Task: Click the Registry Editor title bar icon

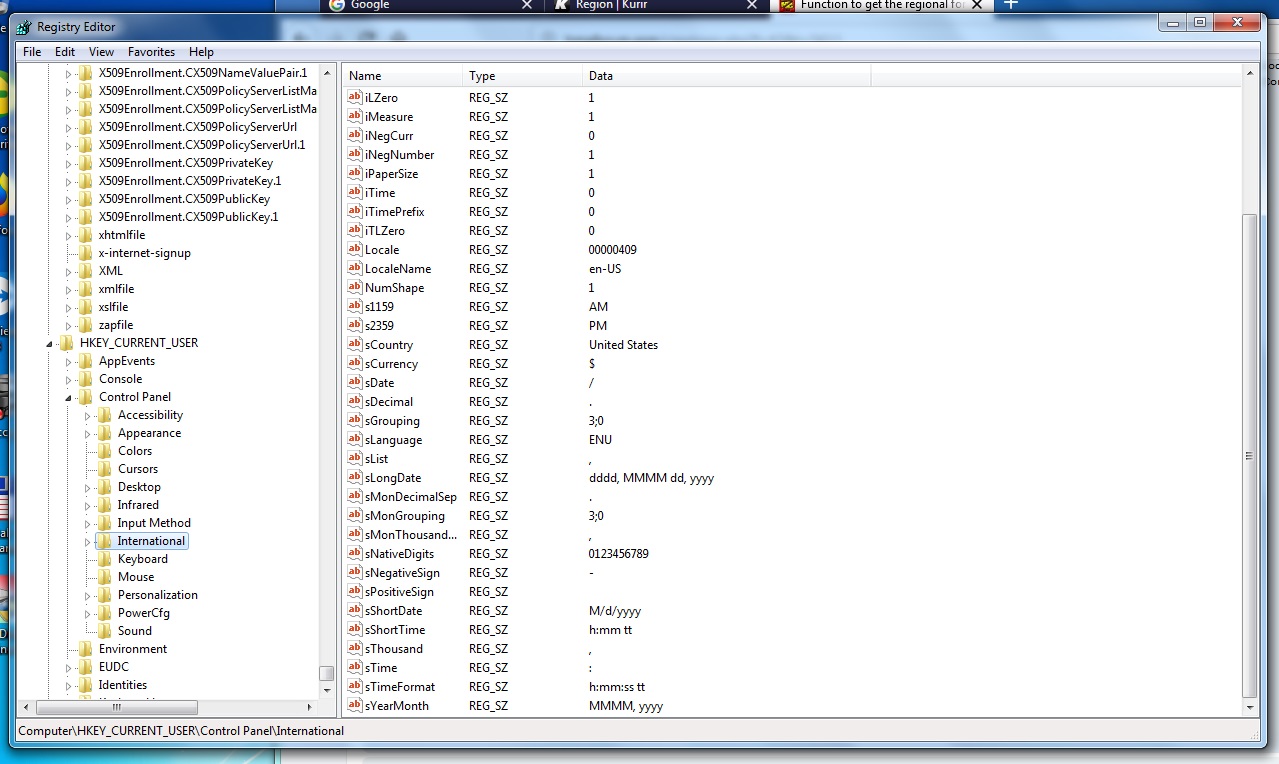Action: pyautogui.click(x=24, y=27)
